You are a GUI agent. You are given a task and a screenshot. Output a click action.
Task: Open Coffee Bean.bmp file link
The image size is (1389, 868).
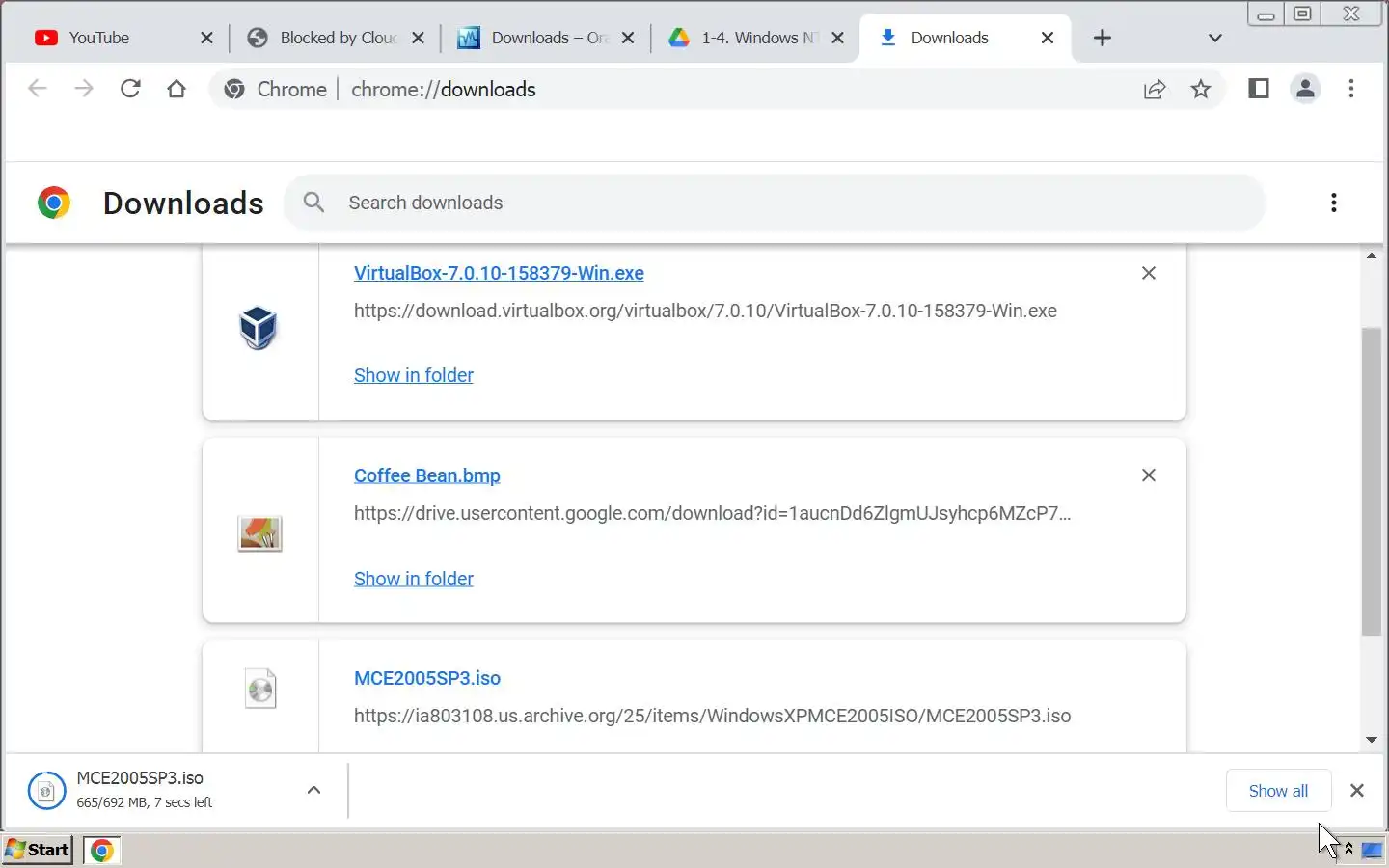(x=427, y=475)
